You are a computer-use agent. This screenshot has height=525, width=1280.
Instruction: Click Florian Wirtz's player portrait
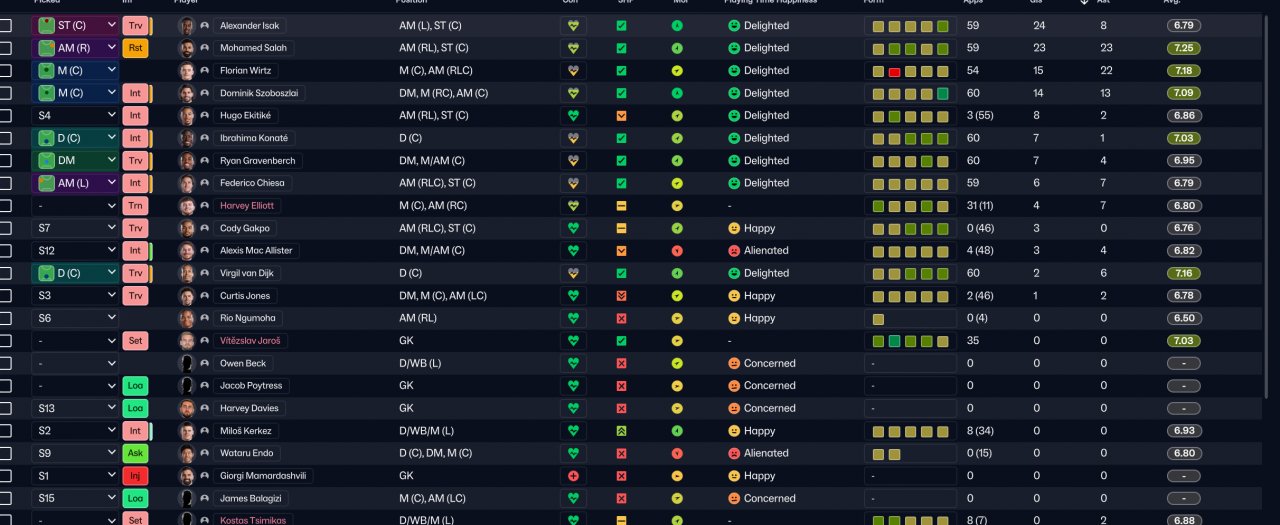[186, 71]
